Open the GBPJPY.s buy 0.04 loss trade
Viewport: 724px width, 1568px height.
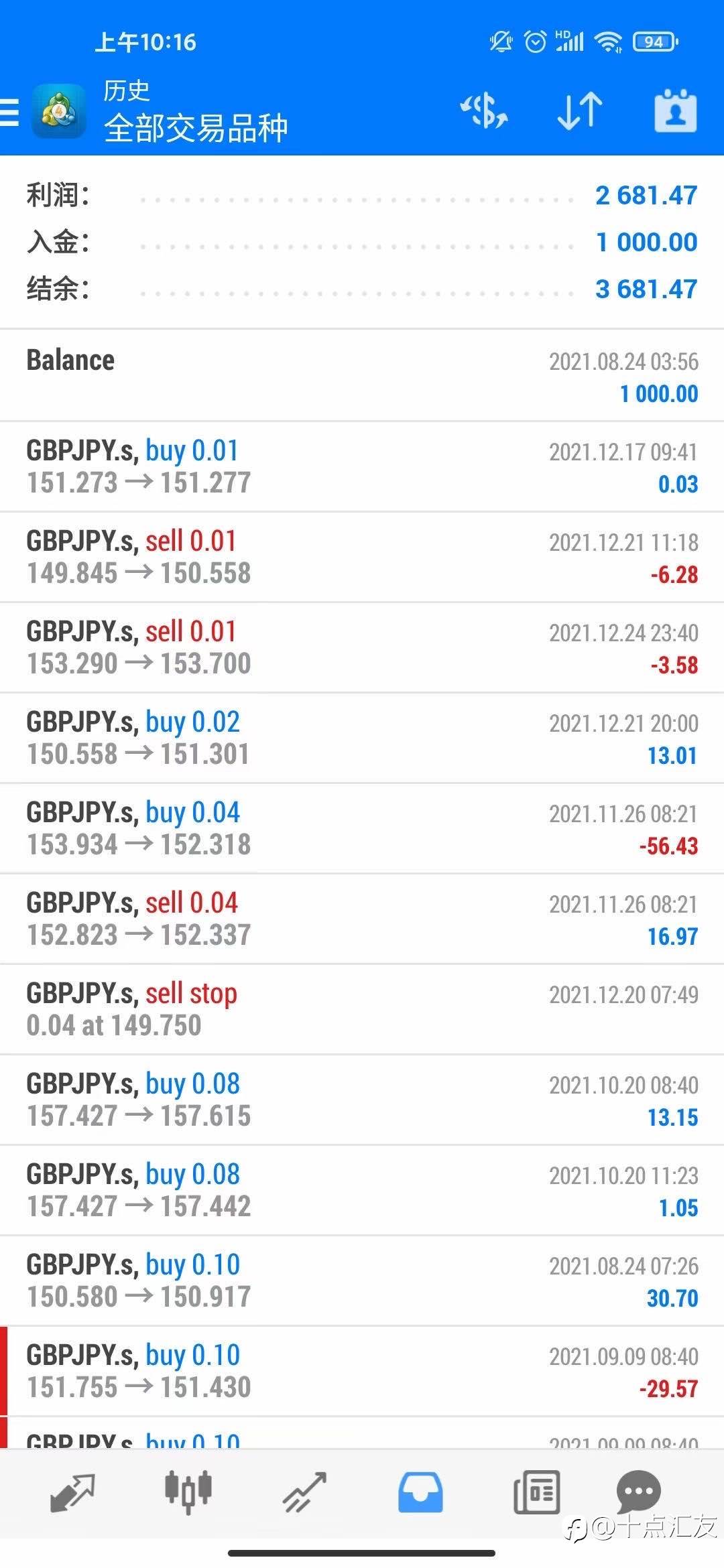[x=362, y=828]
